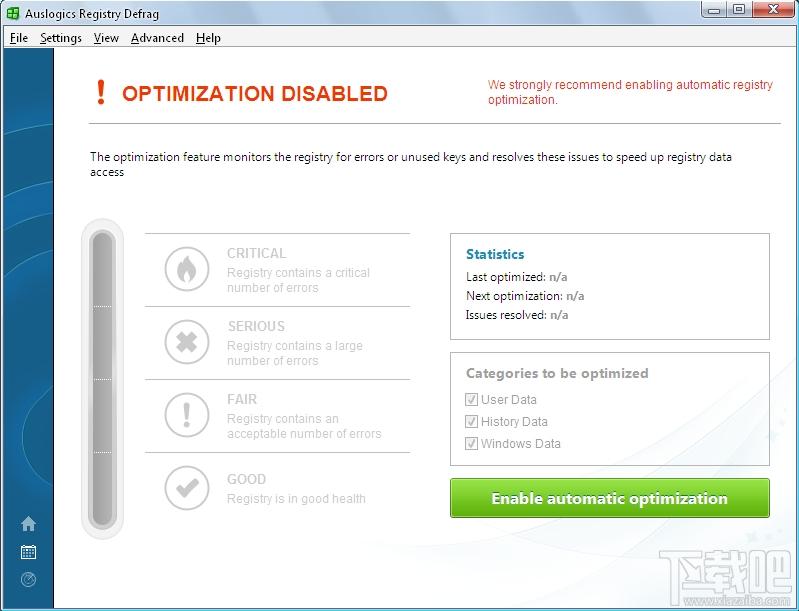Minimize the Registry Defrag window
The width and height of the screenshot is (799, 611).
point(714,10)
